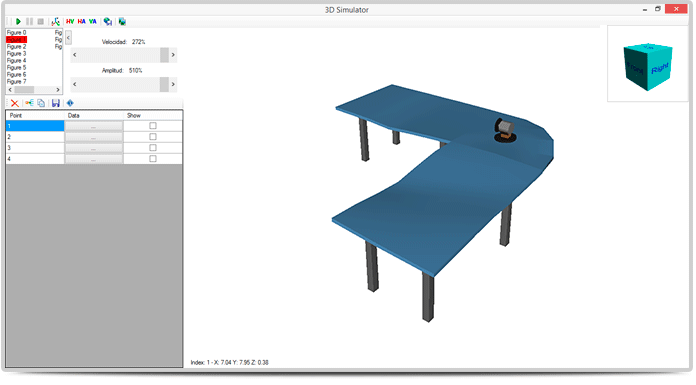Collapse the side panel with the < button

pyautogui.click(x=68, y=38)
